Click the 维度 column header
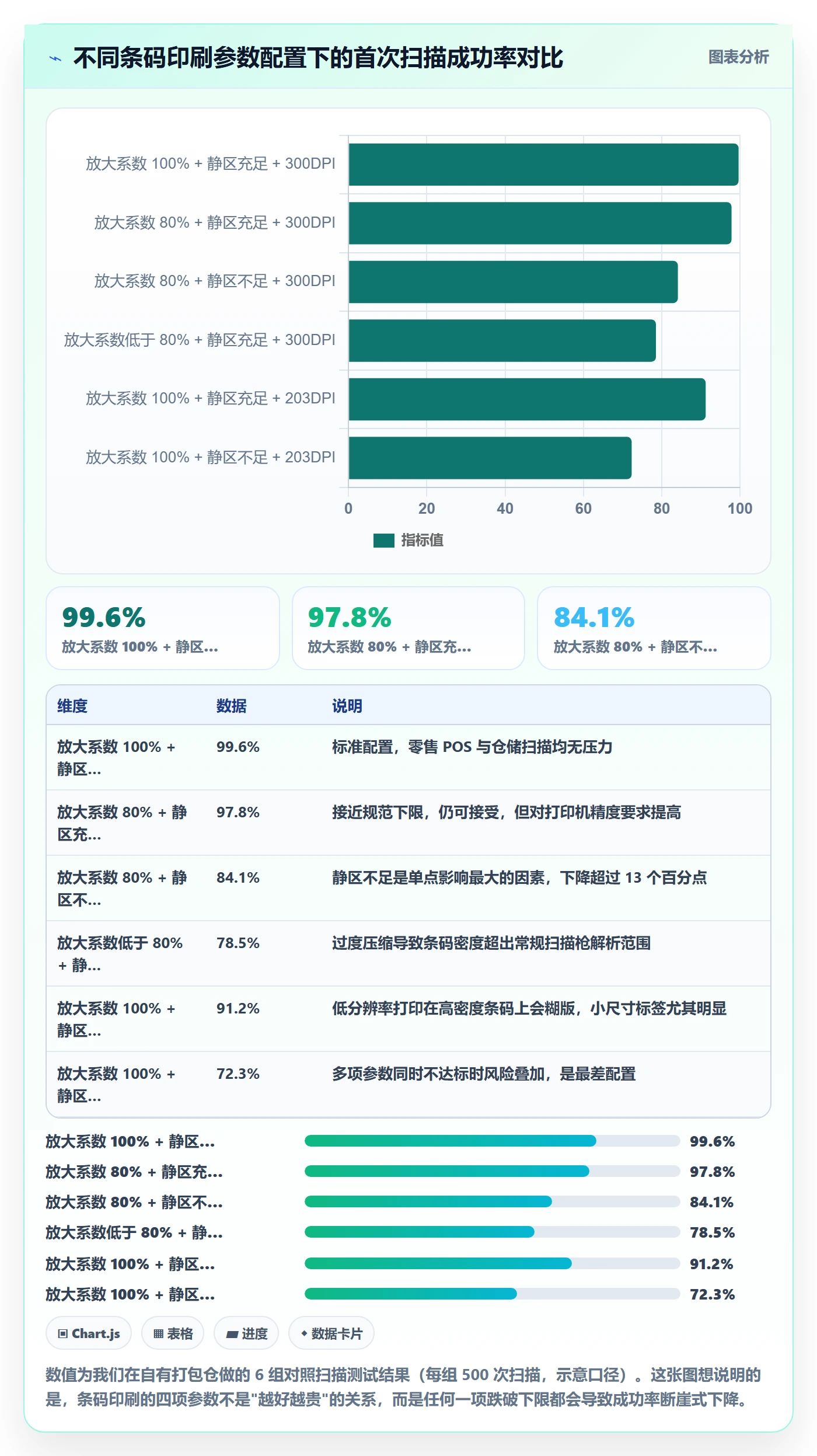The height and width of the screenshot is (1456, 817). coord(72,706)
